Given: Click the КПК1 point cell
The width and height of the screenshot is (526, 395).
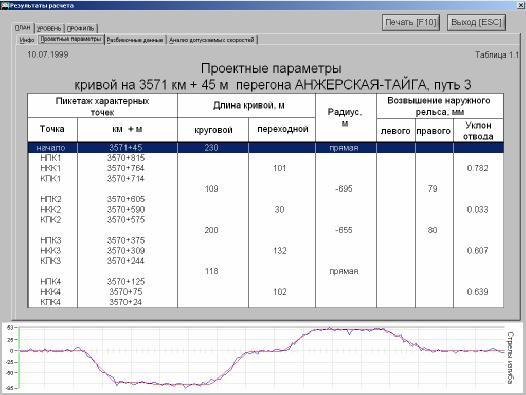Looking at the screenshot, I should point(51,179).
